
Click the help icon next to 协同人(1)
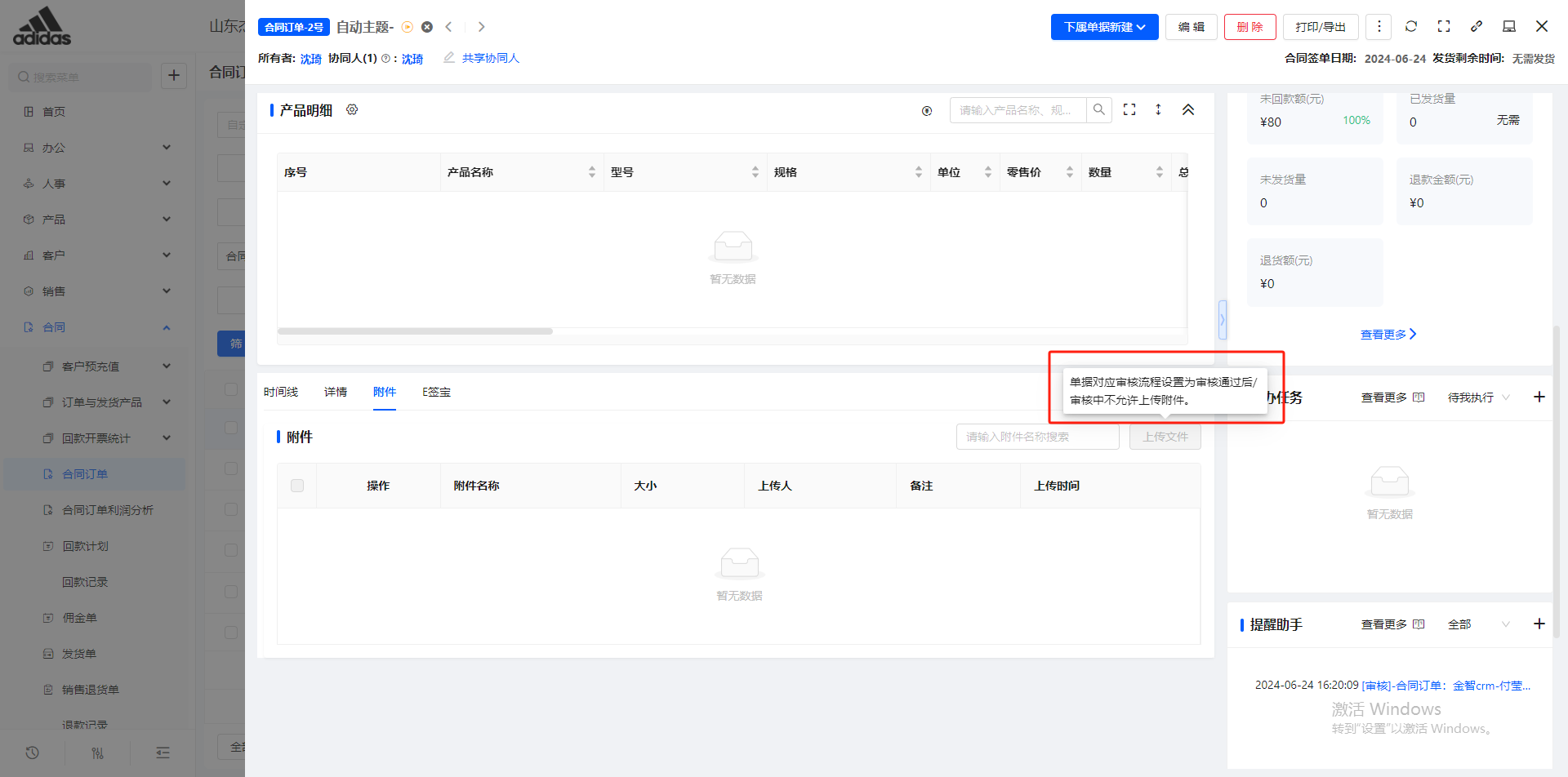(x=385, y=58)
